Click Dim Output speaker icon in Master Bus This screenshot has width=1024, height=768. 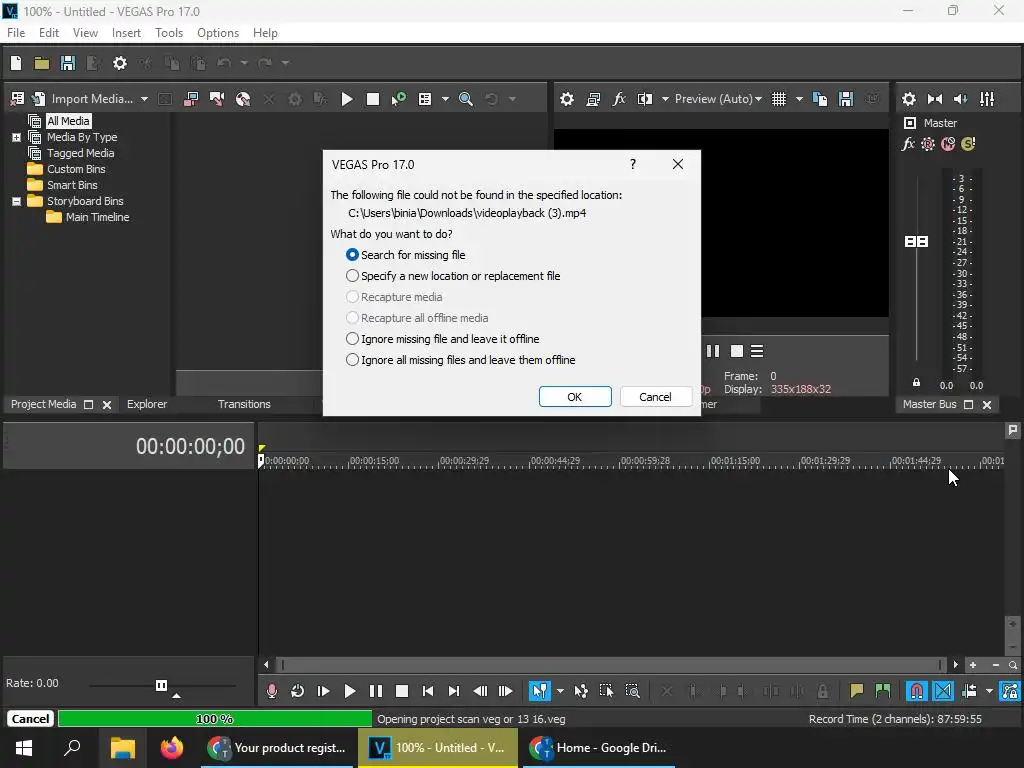click(x=961, y=99)
